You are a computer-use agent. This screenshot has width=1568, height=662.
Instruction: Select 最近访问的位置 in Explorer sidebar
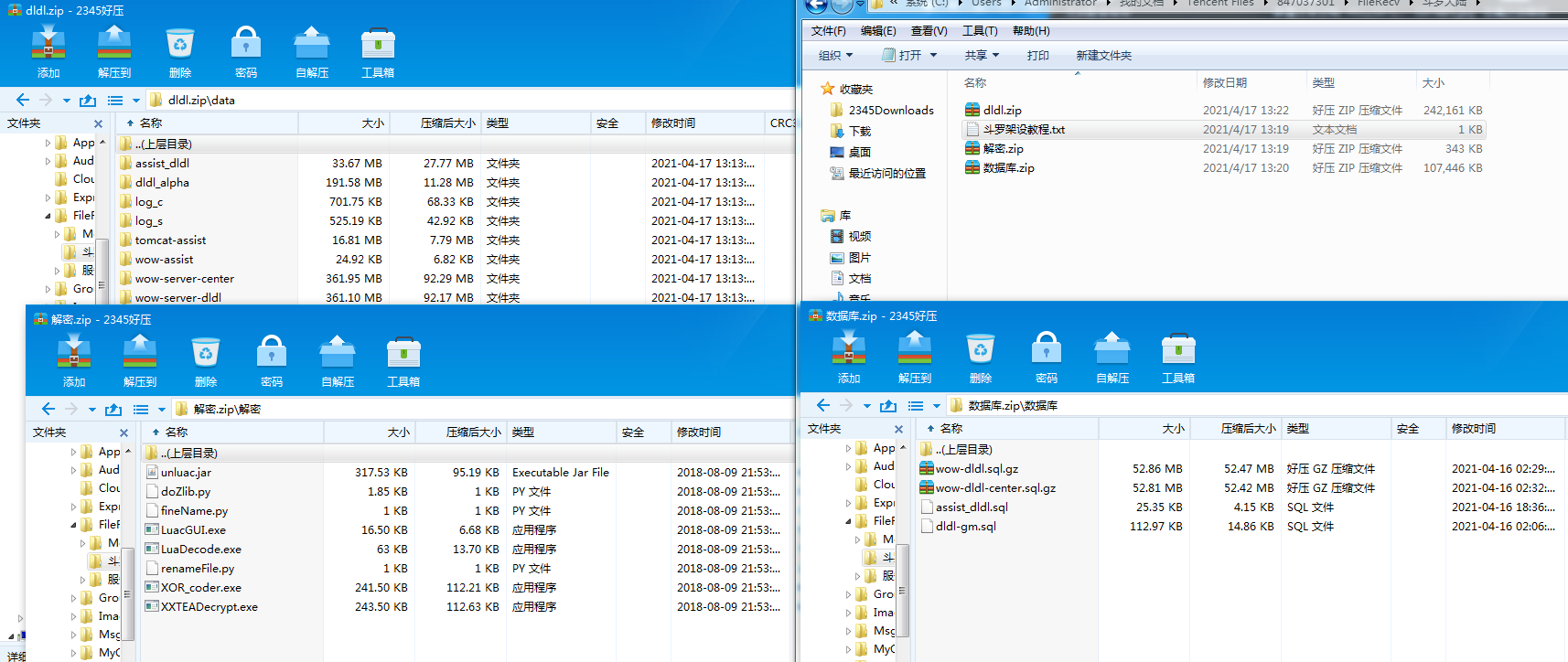coord(877,173)
